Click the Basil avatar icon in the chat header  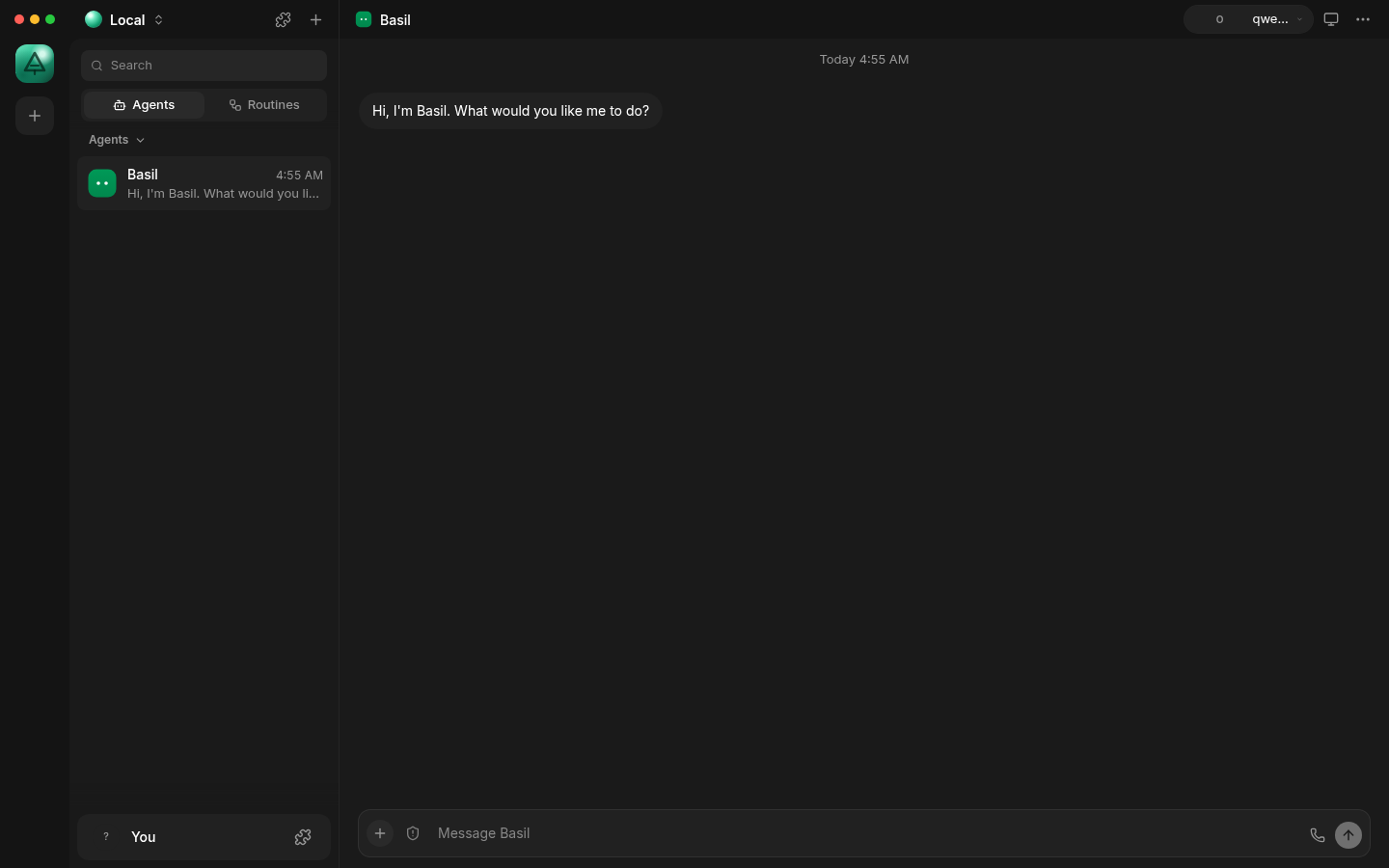(x=364, y=19)
